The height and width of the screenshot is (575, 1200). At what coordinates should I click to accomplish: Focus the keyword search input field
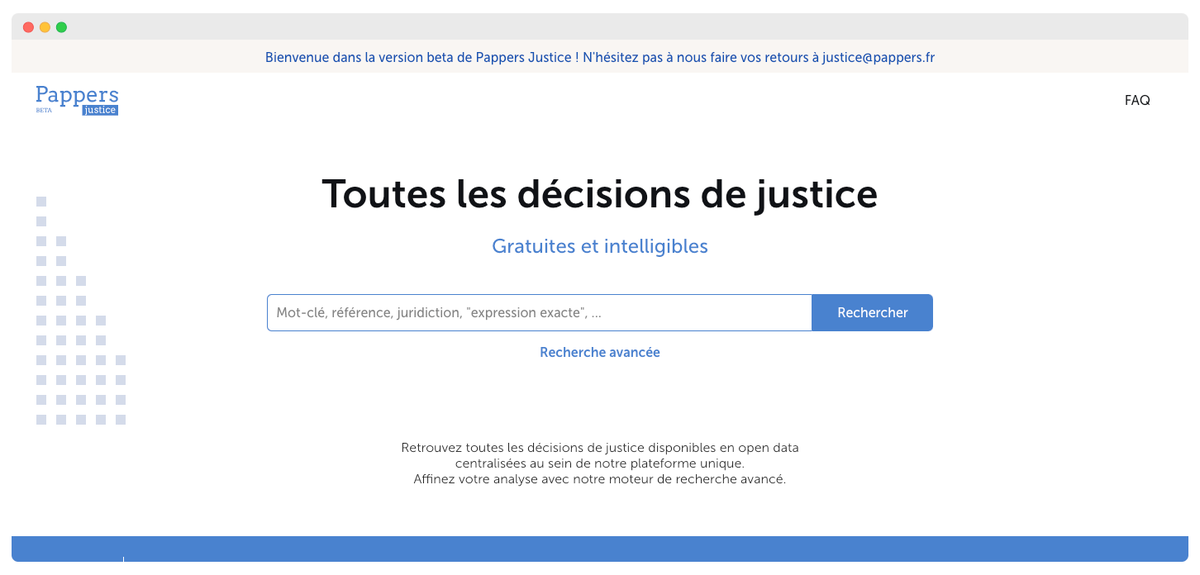click(538, 313)
